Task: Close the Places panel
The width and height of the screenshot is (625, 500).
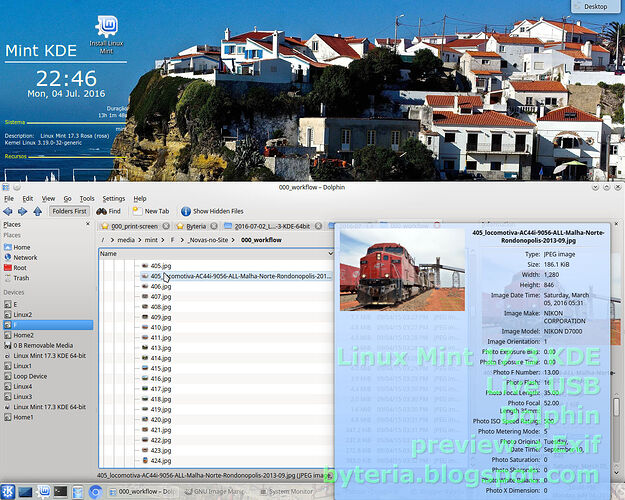Action: tap(88, 224)
